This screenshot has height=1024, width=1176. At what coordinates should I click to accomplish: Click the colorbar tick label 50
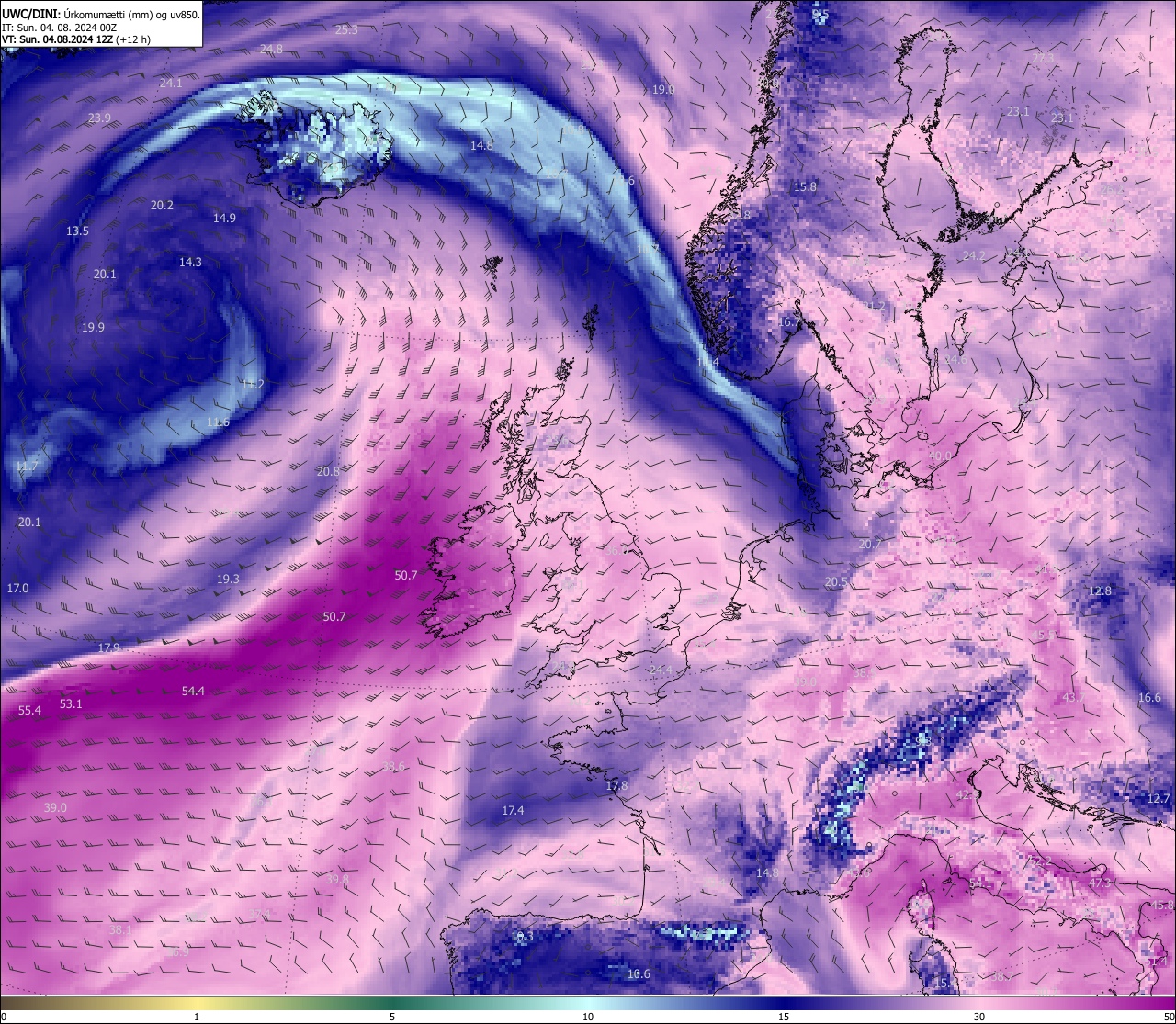pyautogui.click(x=1168, y=1017)
